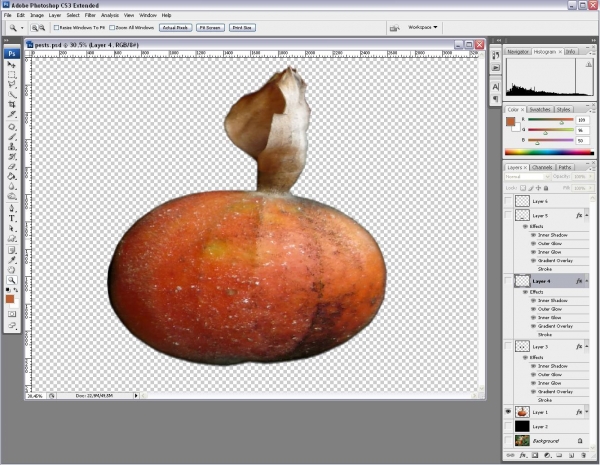Create new adjustment layer icon
Image resolution: width=600 pixels, height=465 pixels.
click(547, 455)
